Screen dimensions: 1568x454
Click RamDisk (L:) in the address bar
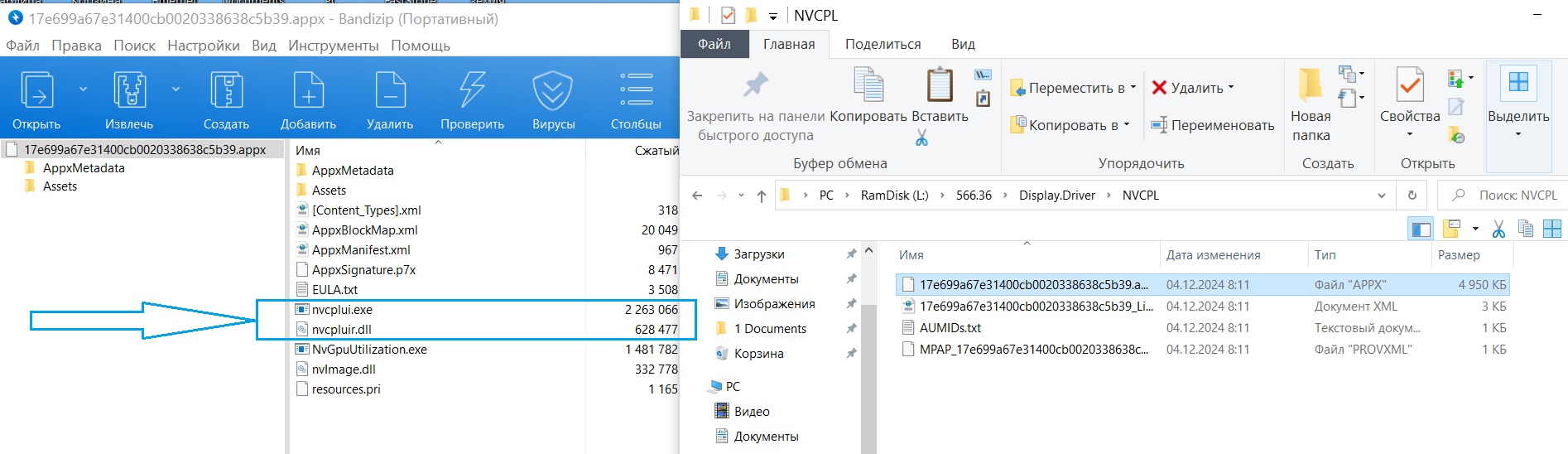point(894,196)
